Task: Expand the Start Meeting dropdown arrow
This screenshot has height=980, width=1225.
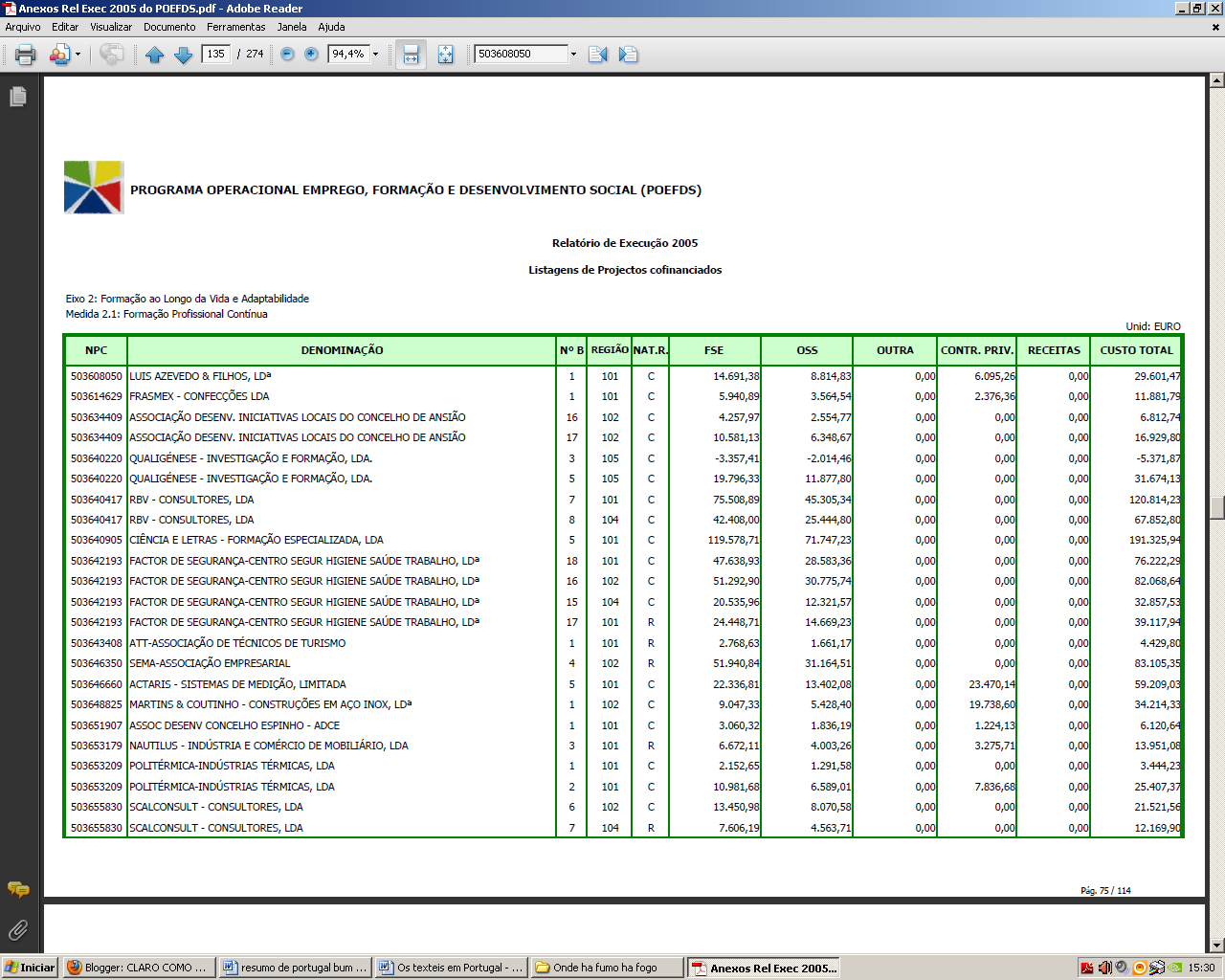Action: 78,55
